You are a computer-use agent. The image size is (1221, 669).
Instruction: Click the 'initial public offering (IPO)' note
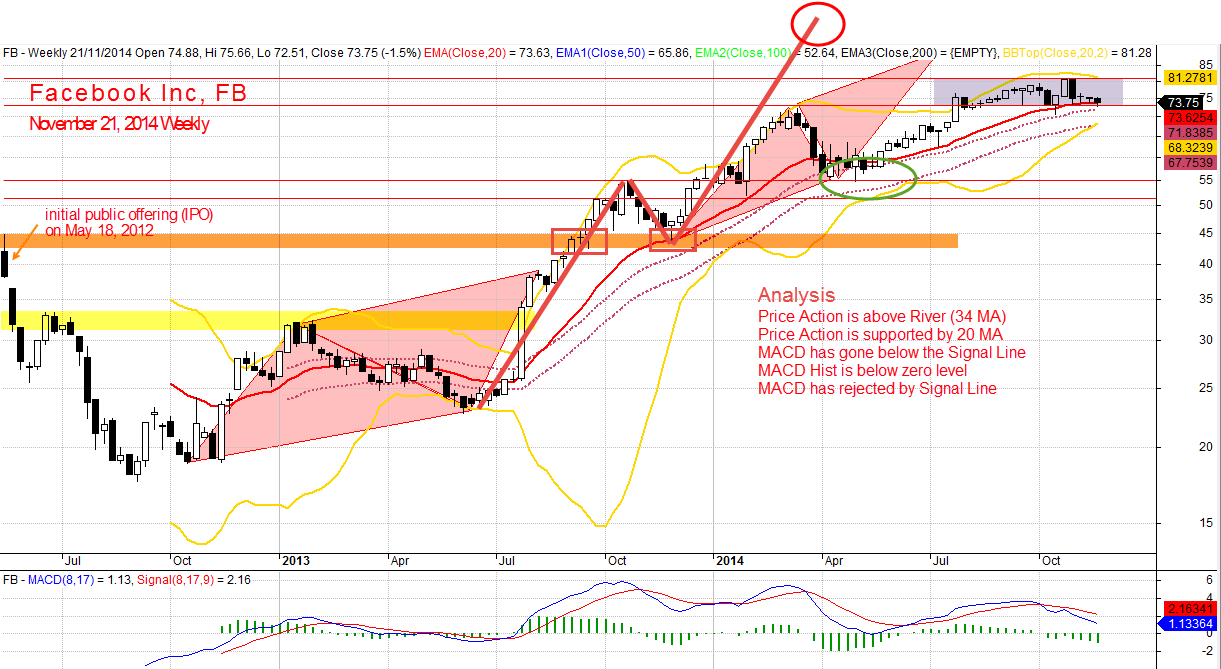point(129,214)
